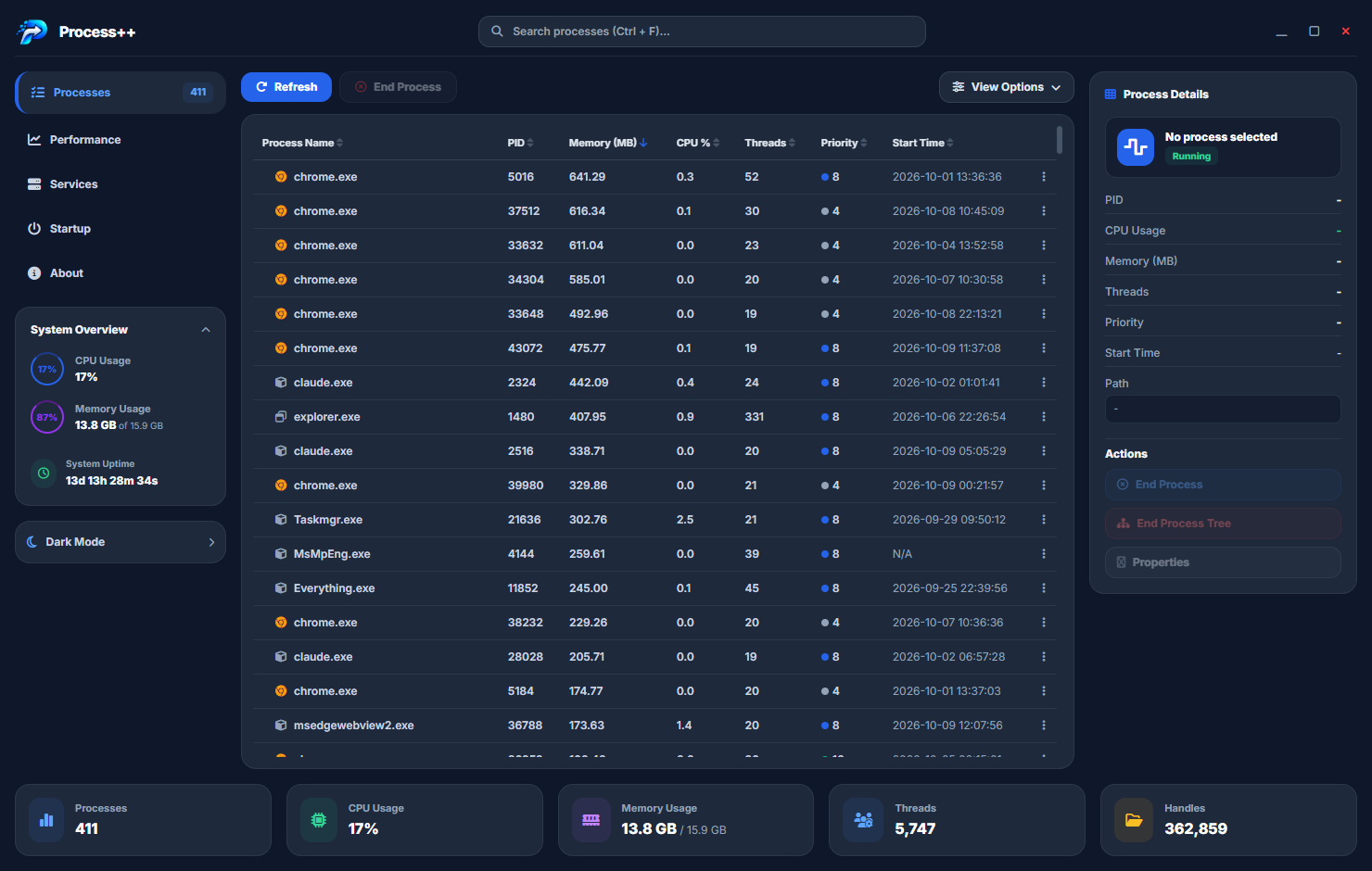
Task: Toggle Dark Mode setting
Action: coord(121,542)
